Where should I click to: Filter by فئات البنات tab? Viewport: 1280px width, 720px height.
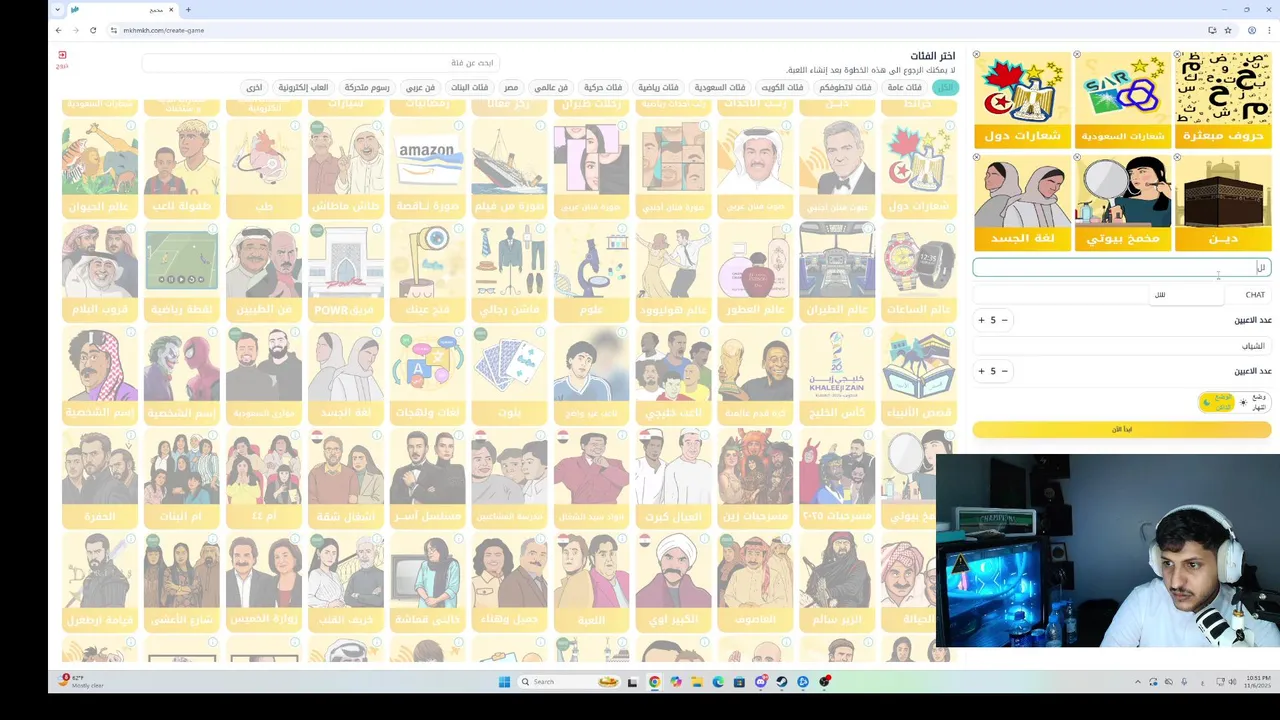[469, 88]
